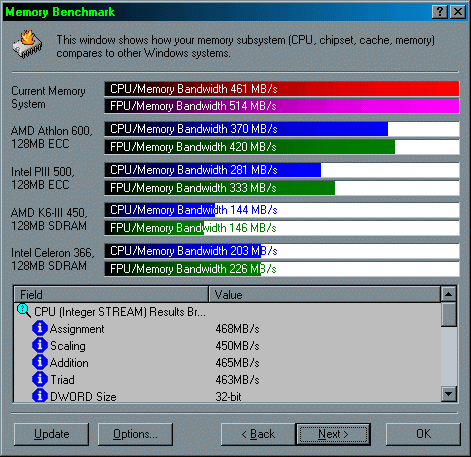471x457 pixels.
Task: Click the Field column header
Action: pos(111,295)
